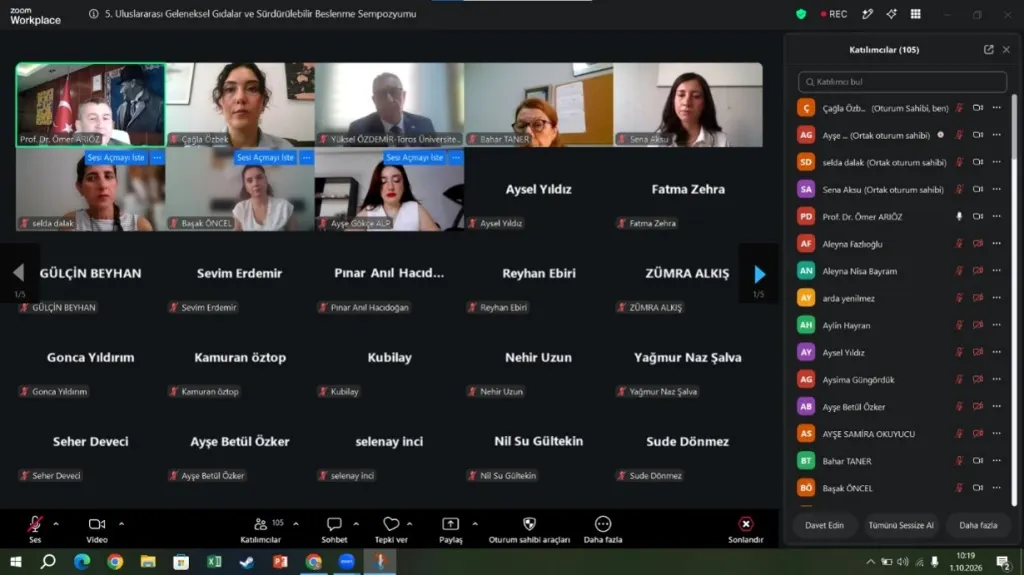Toggle microphone with the Ses button
Image resolution: width=1024 pixels, height=575 pixels.
(x=35, y=529)
